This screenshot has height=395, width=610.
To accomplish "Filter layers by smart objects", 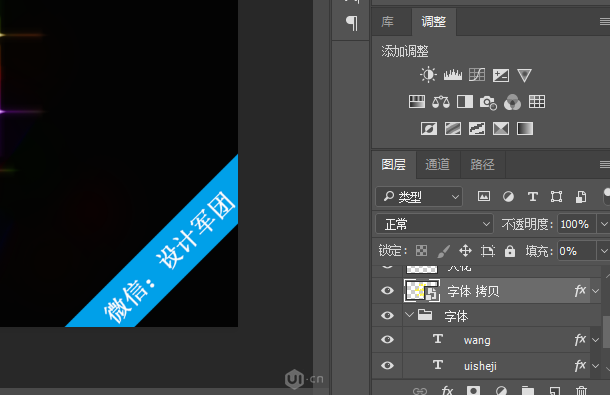I will (581, 197).
